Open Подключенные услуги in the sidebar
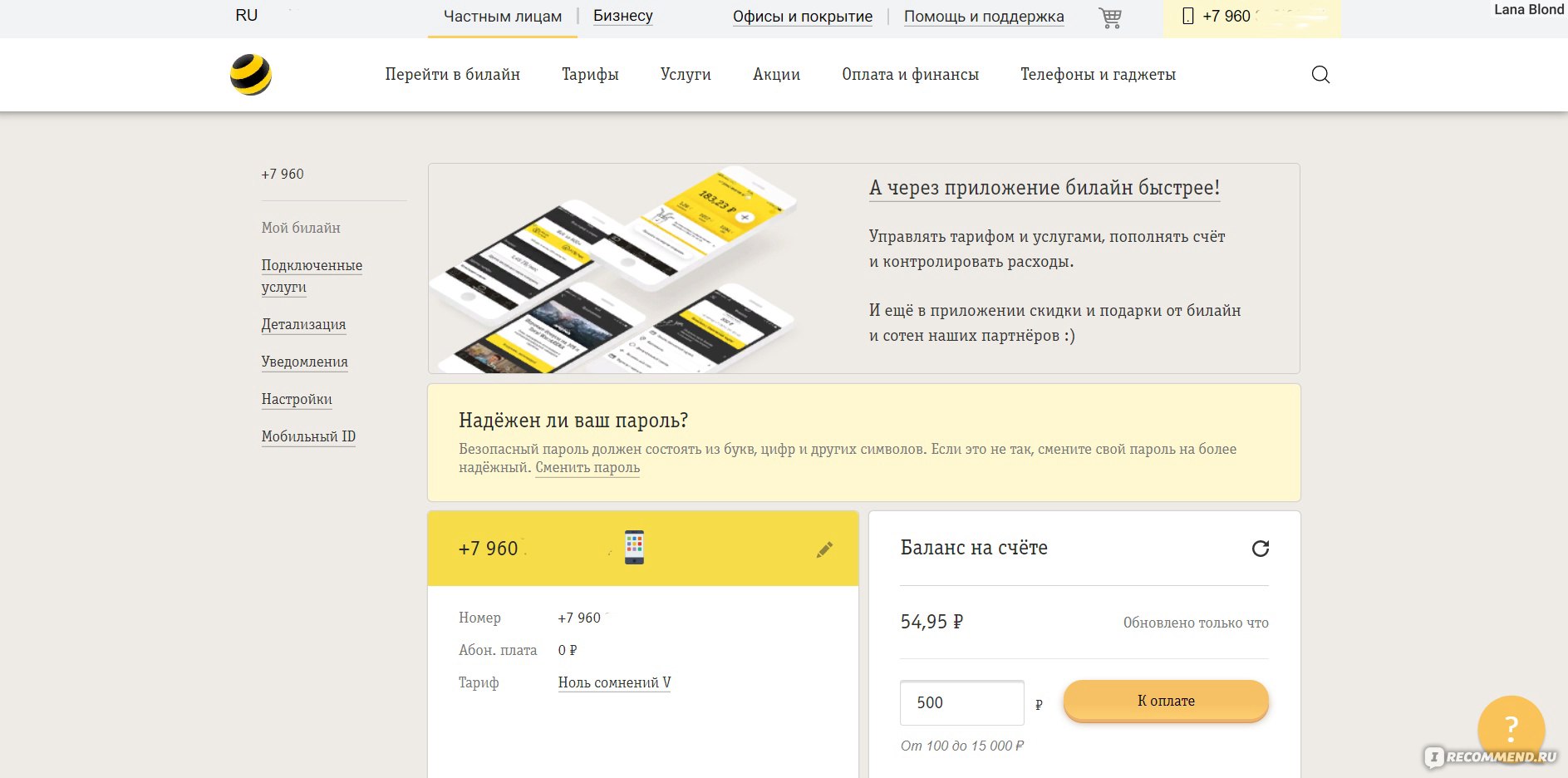The image size is (1568, 778). pyautogui.click(x=312, y=276)
